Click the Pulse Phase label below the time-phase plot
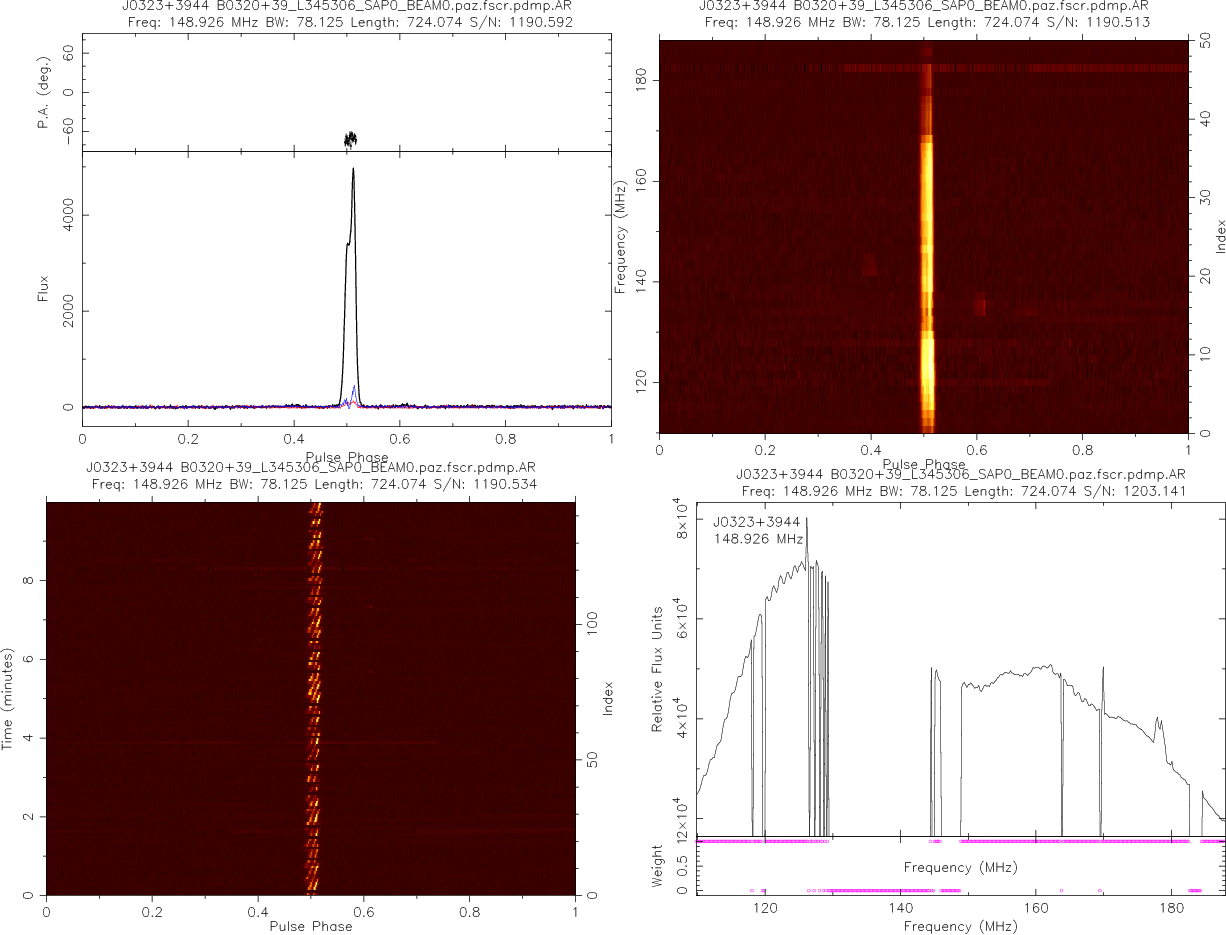This screenshot has height=935, width=1226. coord(310,926)
